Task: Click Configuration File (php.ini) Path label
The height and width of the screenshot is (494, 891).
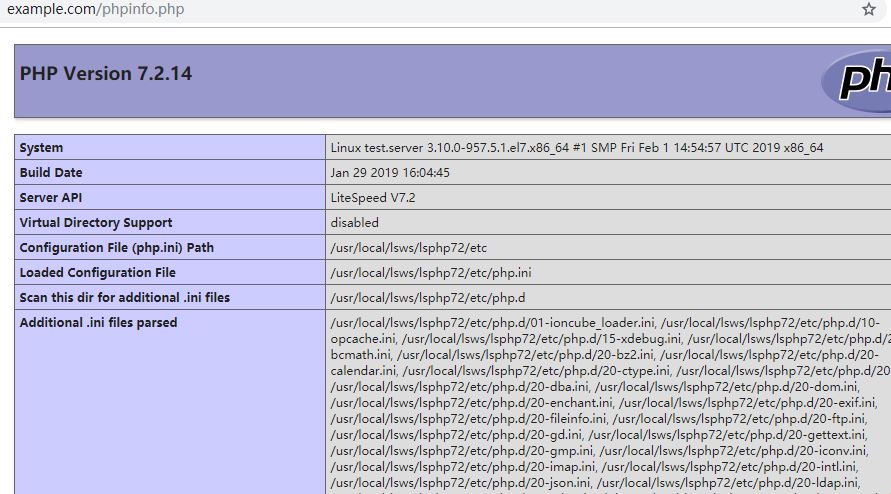Action: coord(117,248)
